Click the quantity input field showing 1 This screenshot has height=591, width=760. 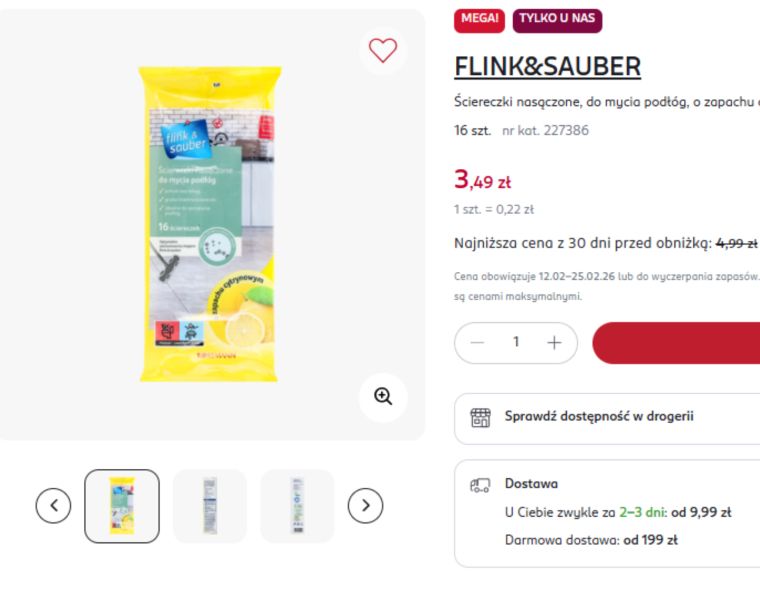coord(516,342)
